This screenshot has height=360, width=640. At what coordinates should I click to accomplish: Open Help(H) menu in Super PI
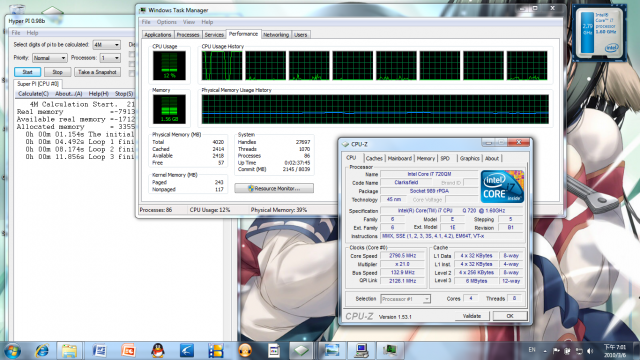(x=98, y=94)
